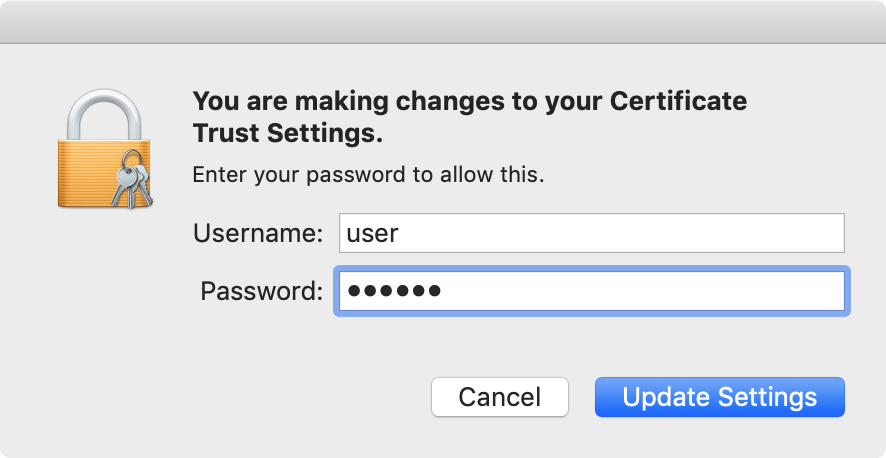The height and width of the screenshot is (458, 886).
Task: Click the dialog's top title bar
Action: (443, 21)
